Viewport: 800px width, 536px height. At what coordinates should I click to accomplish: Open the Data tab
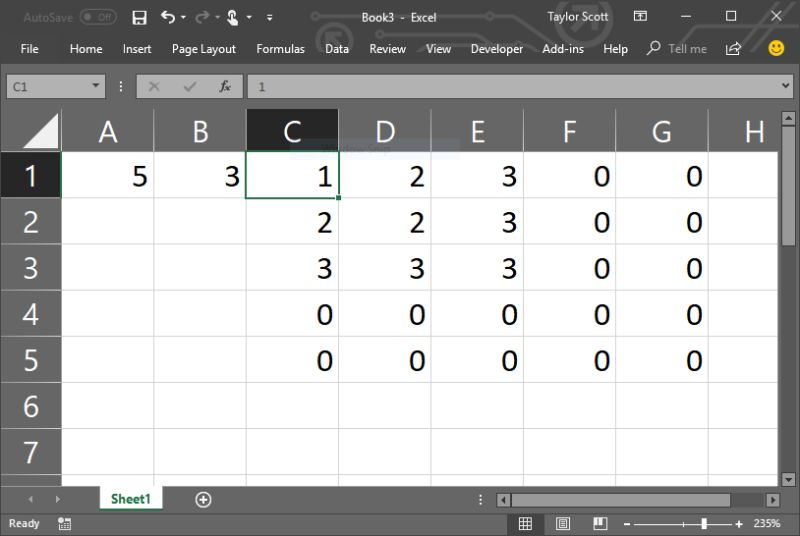click(337, 48)
